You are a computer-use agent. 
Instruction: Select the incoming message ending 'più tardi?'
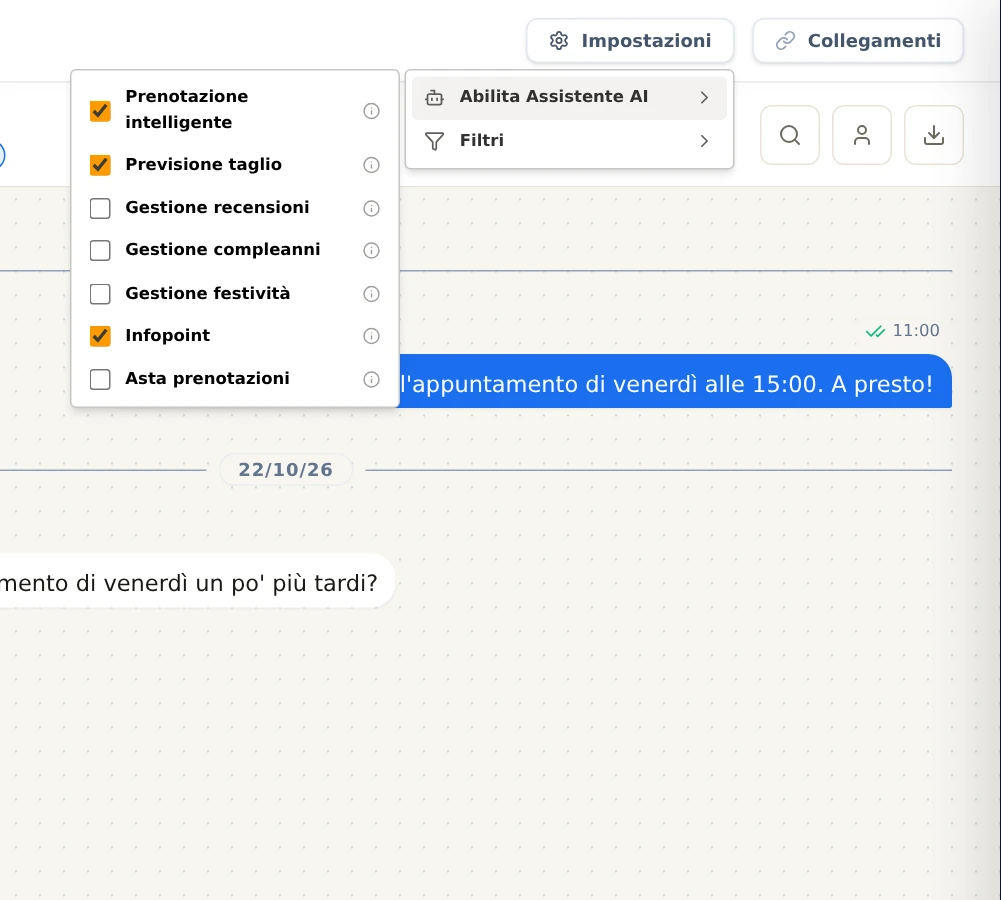click(x=197, y=581)
